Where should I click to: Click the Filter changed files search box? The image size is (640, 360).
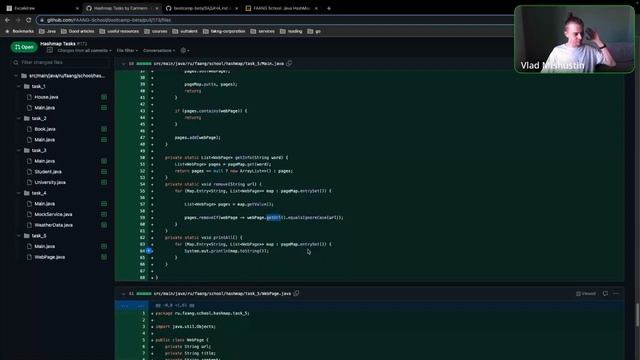(60, 62)
